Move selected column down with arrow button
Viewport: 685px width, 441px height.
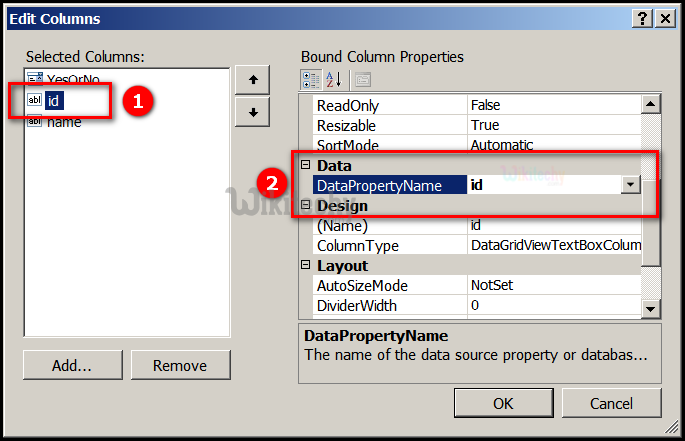[253, 112]
